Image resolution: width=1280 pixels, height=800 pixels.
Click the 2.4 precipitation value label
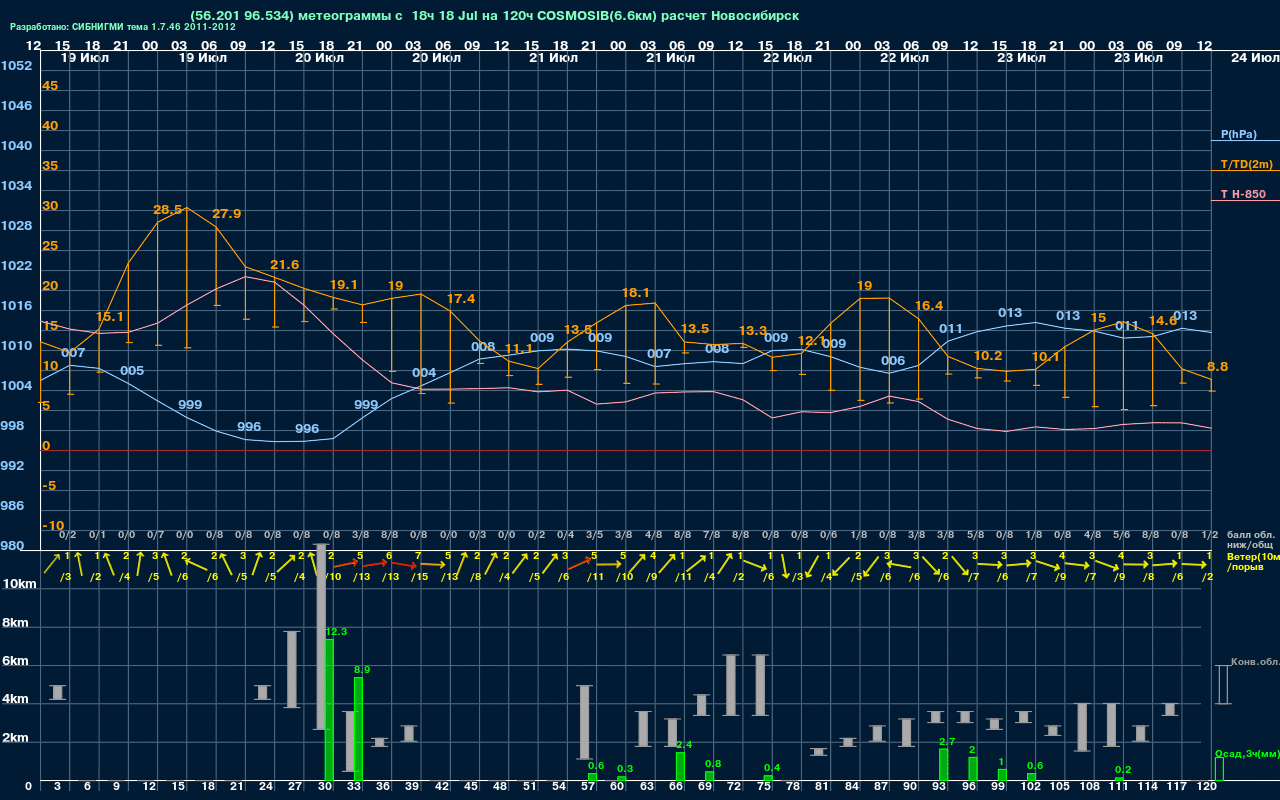[685, 745]
